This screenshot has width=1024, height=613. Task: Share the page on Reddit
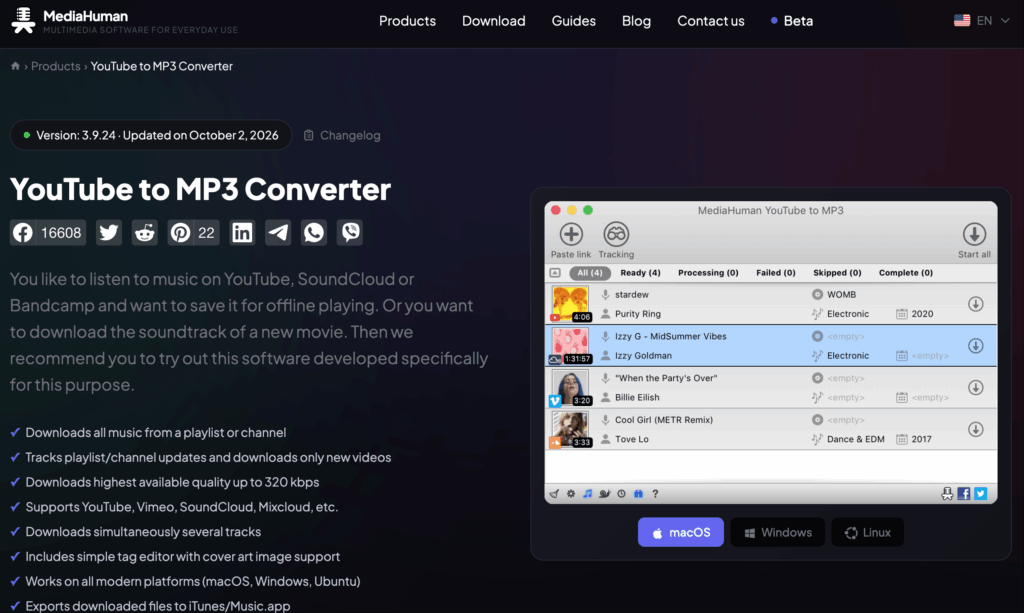(144, 232)
